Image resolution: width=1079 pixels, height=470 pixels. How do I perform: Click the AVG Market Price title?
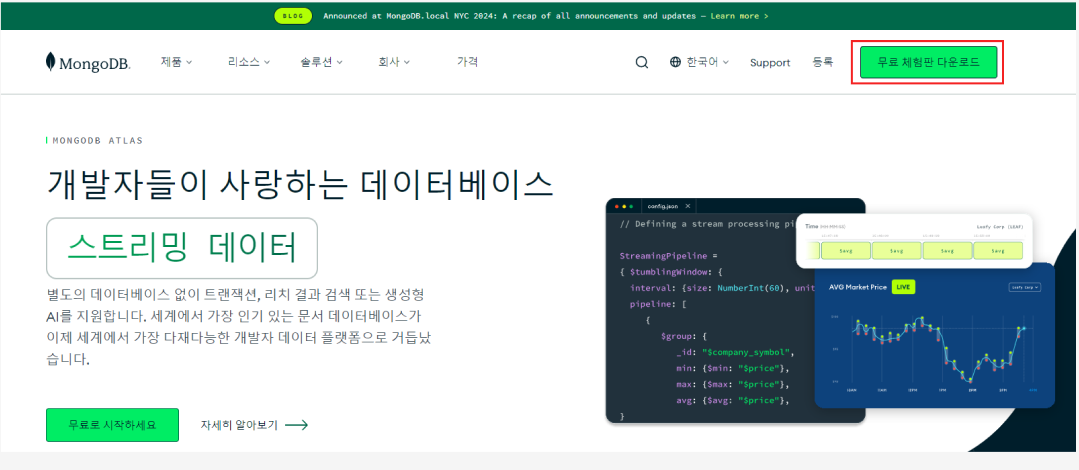857,287
